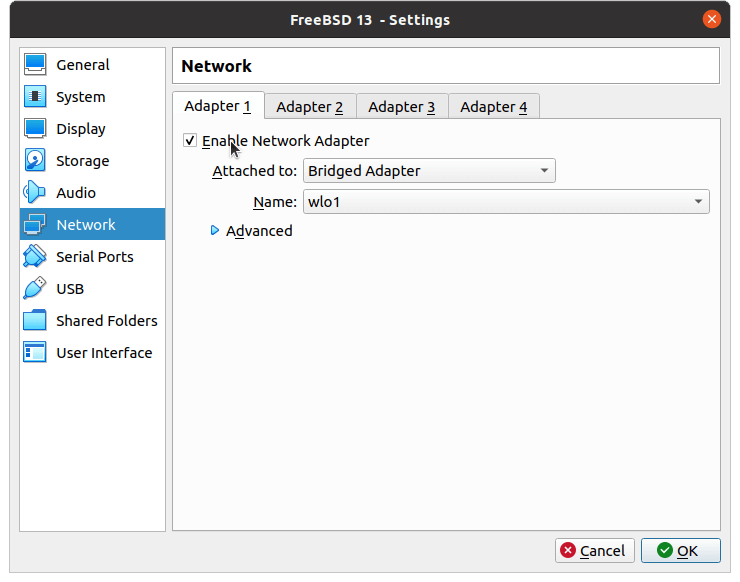Click the Storage disk icon

[x=35, y=160]
